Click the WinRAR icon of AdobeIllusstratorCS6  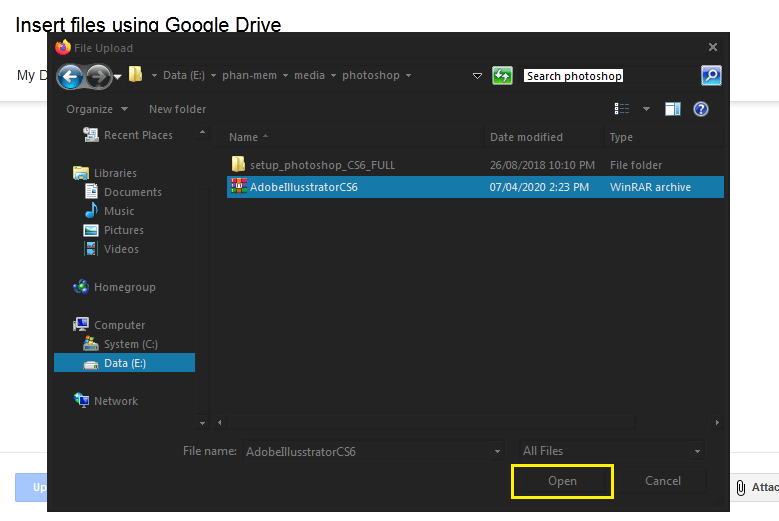click(239, 186)
